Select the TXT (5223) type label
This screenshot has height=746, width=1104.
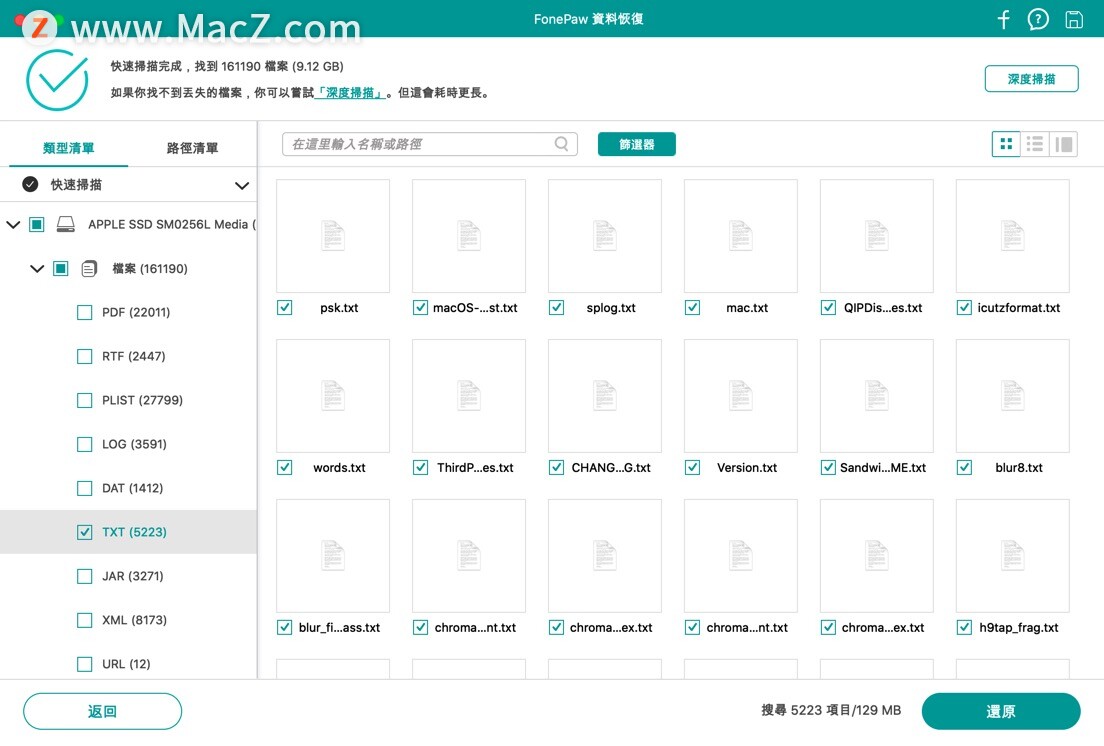(x=134, y=532)
